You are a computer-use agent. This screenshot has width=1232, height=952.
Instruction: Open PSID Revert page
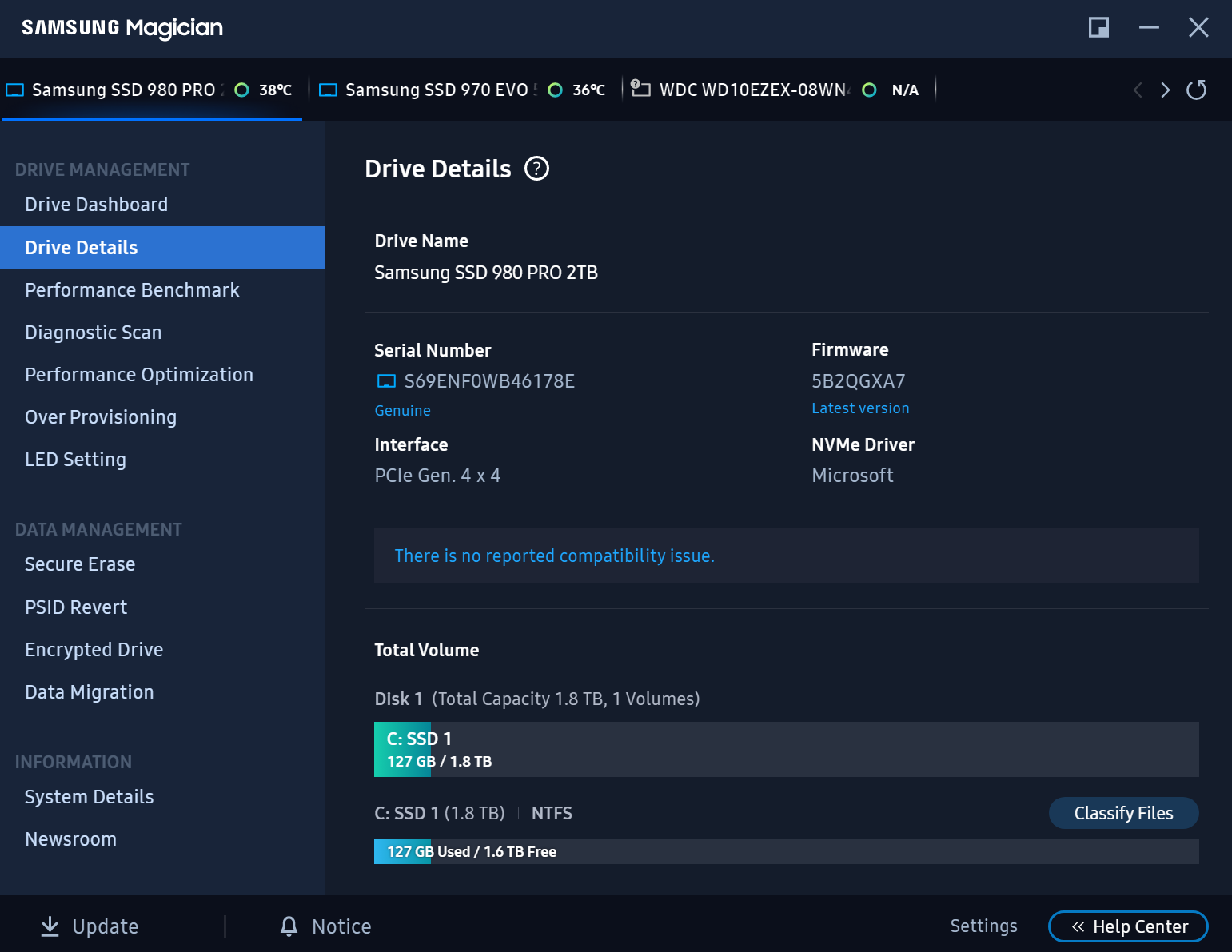coord(162,607)
